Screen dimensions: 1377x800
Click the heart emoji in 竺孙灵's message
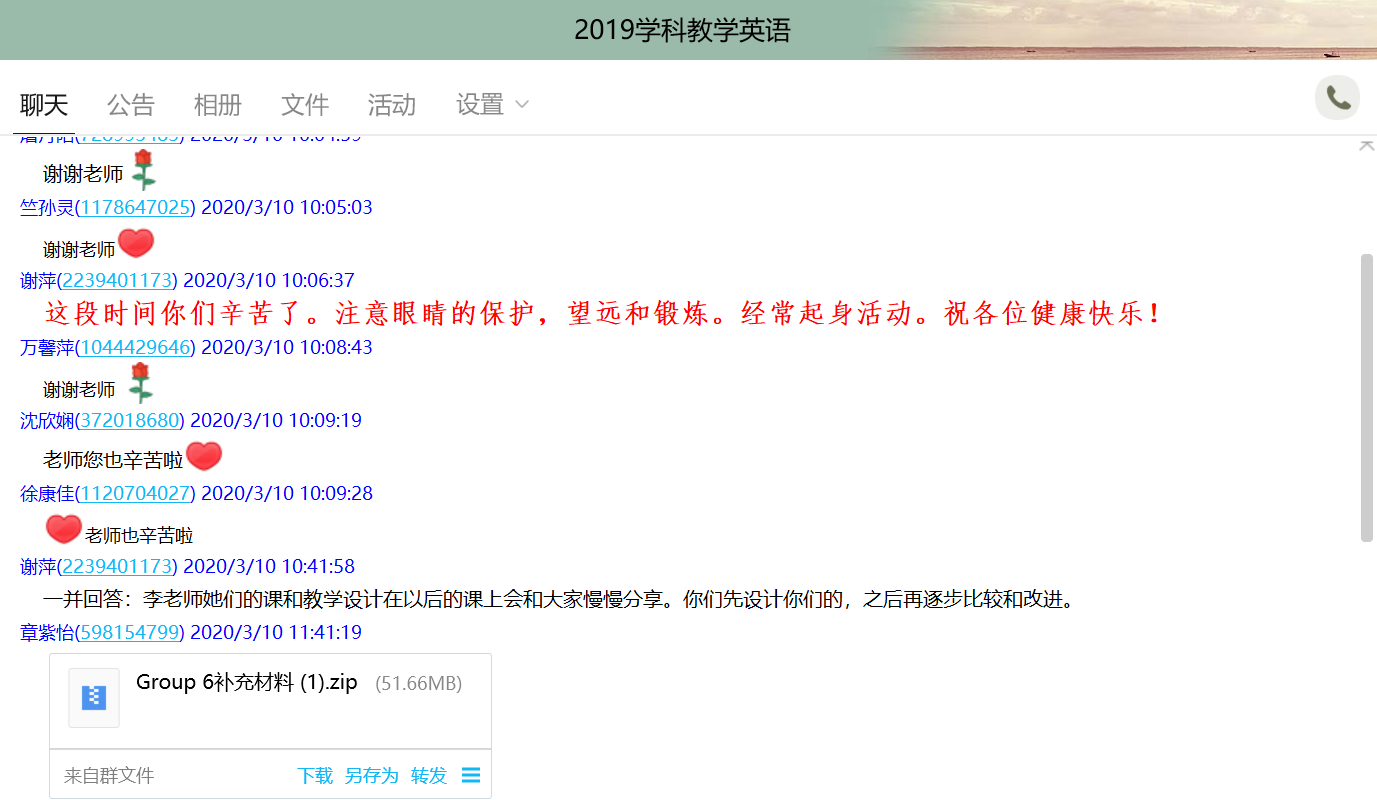tap(136, 244)
